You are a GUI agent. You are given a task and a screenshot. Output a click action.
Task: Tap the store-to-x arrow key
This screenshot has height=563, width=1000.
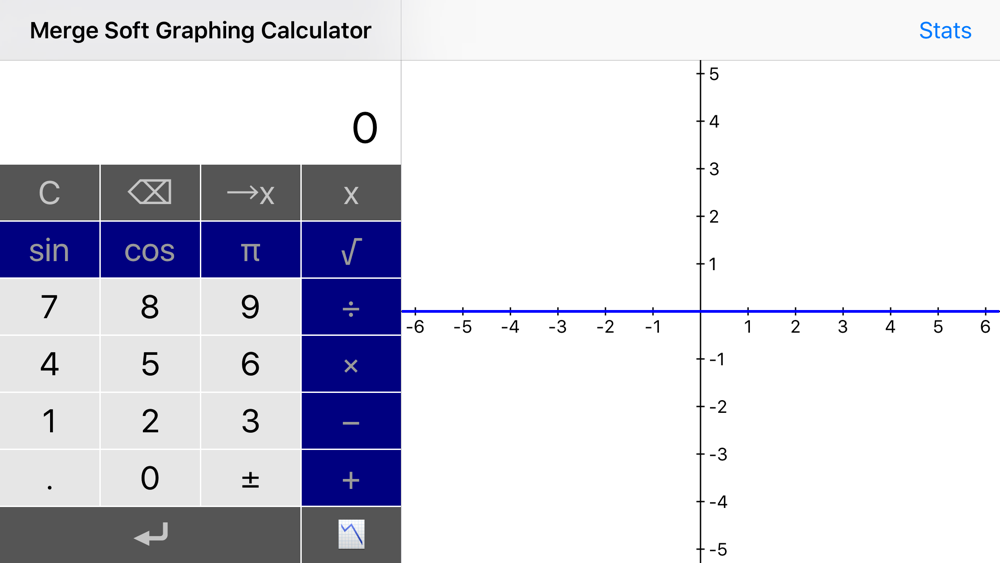[251, 193]
